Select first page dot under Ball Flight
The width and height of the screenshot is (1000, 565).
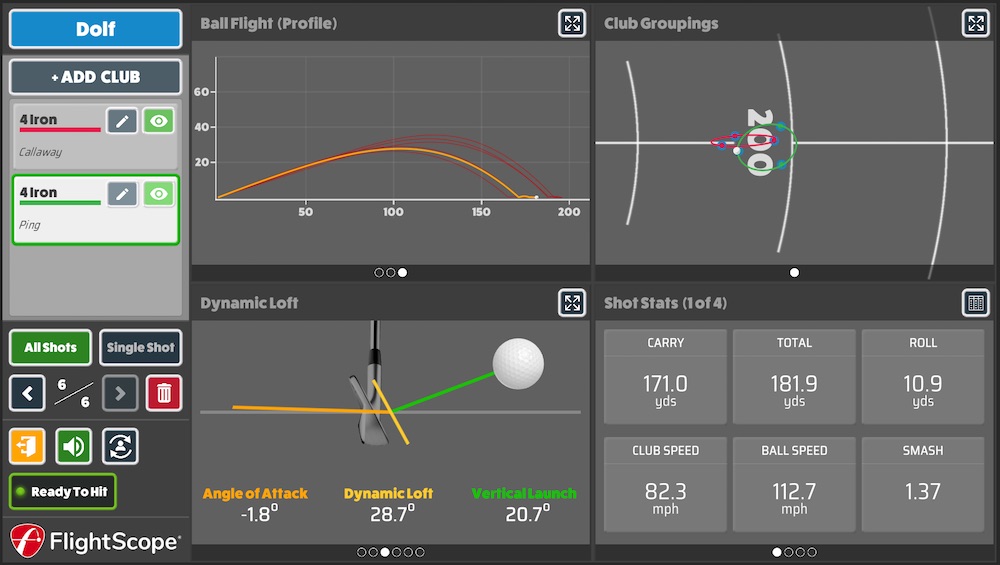[379, 272]
